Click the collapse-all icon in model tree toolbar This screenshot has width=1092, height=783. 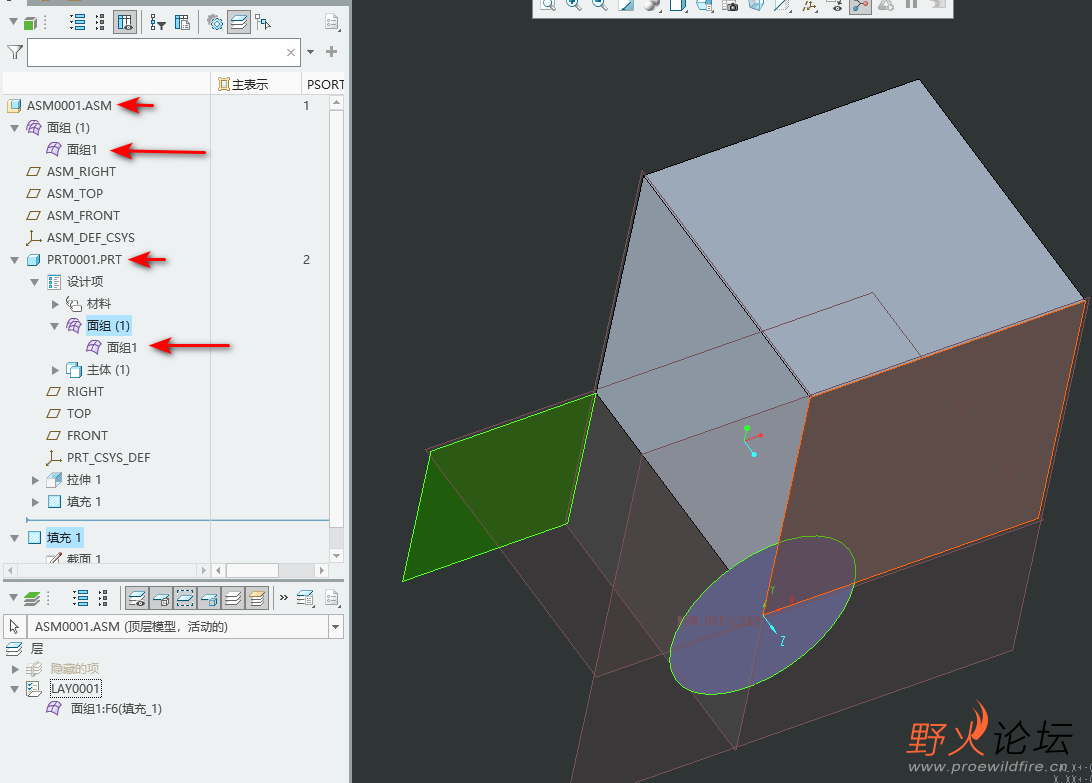[100, 23]
